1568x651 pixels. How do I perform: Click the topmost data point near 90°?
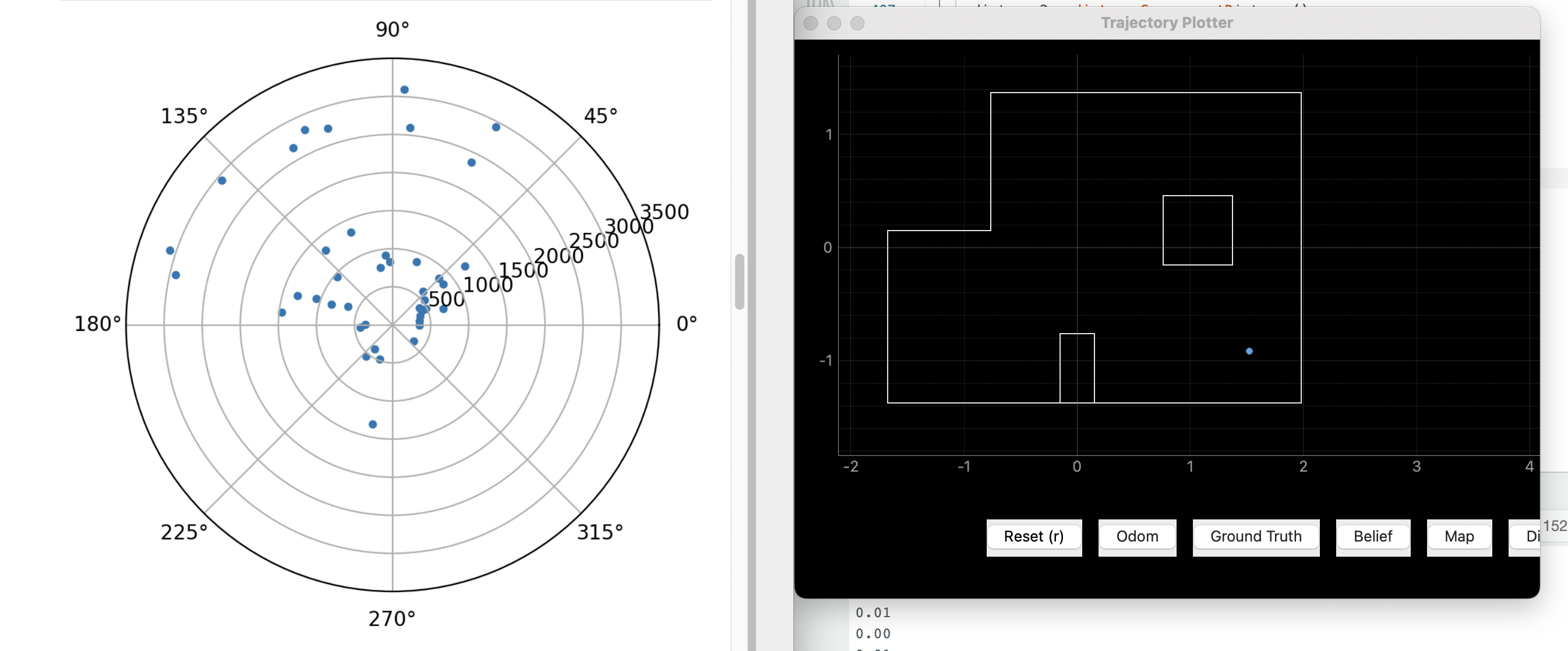404,90
